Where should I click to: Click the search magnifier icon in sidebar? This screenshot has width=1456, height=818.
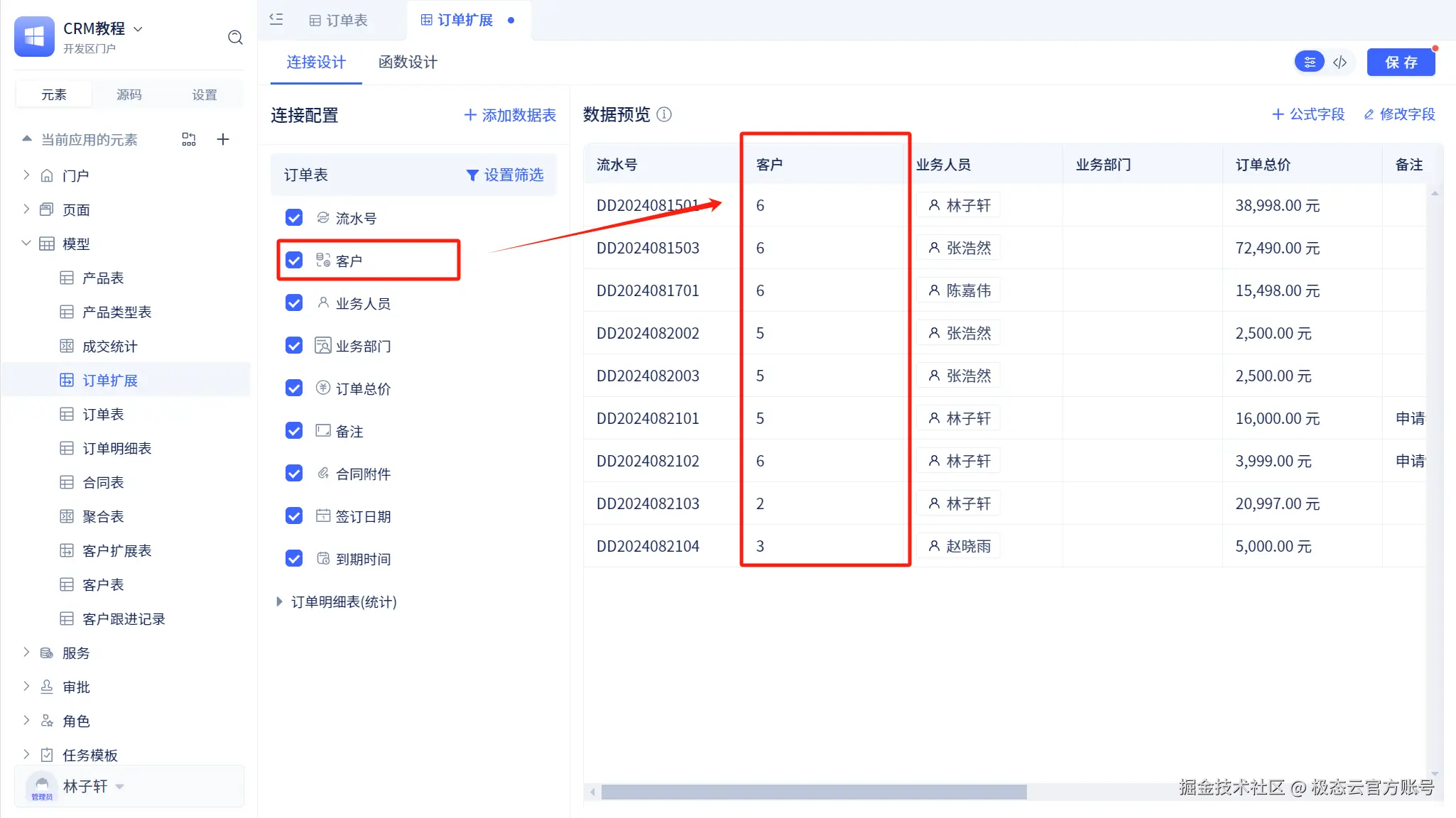(235, 38)
